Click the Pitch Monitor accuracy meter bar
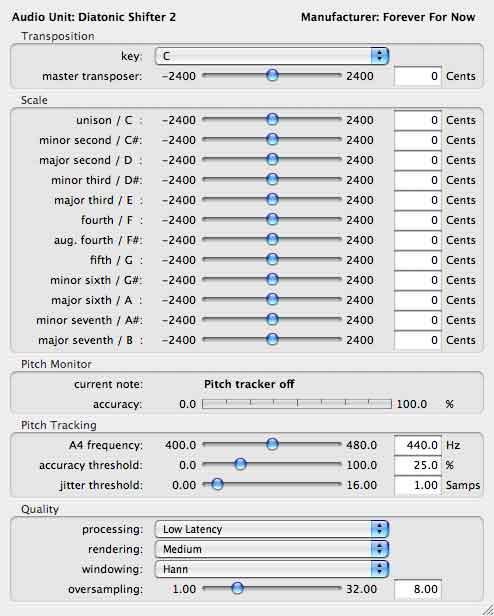This screenshot has height=616, width=494. pyautogui.click(x=297, y=404)
